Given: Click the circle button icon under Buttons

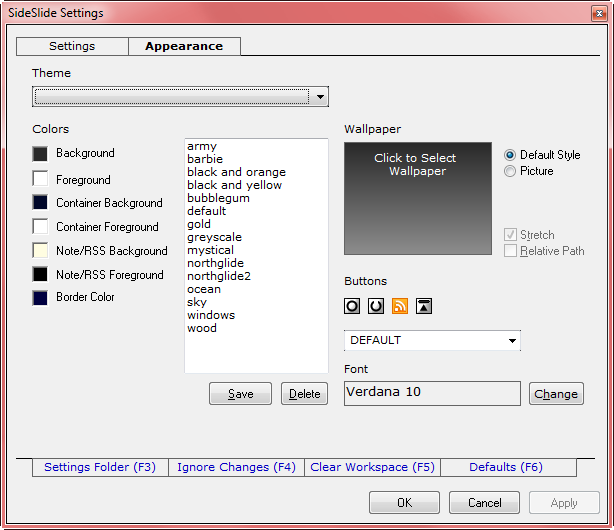Looking at the screenshot, I should [x=352, y=306].
